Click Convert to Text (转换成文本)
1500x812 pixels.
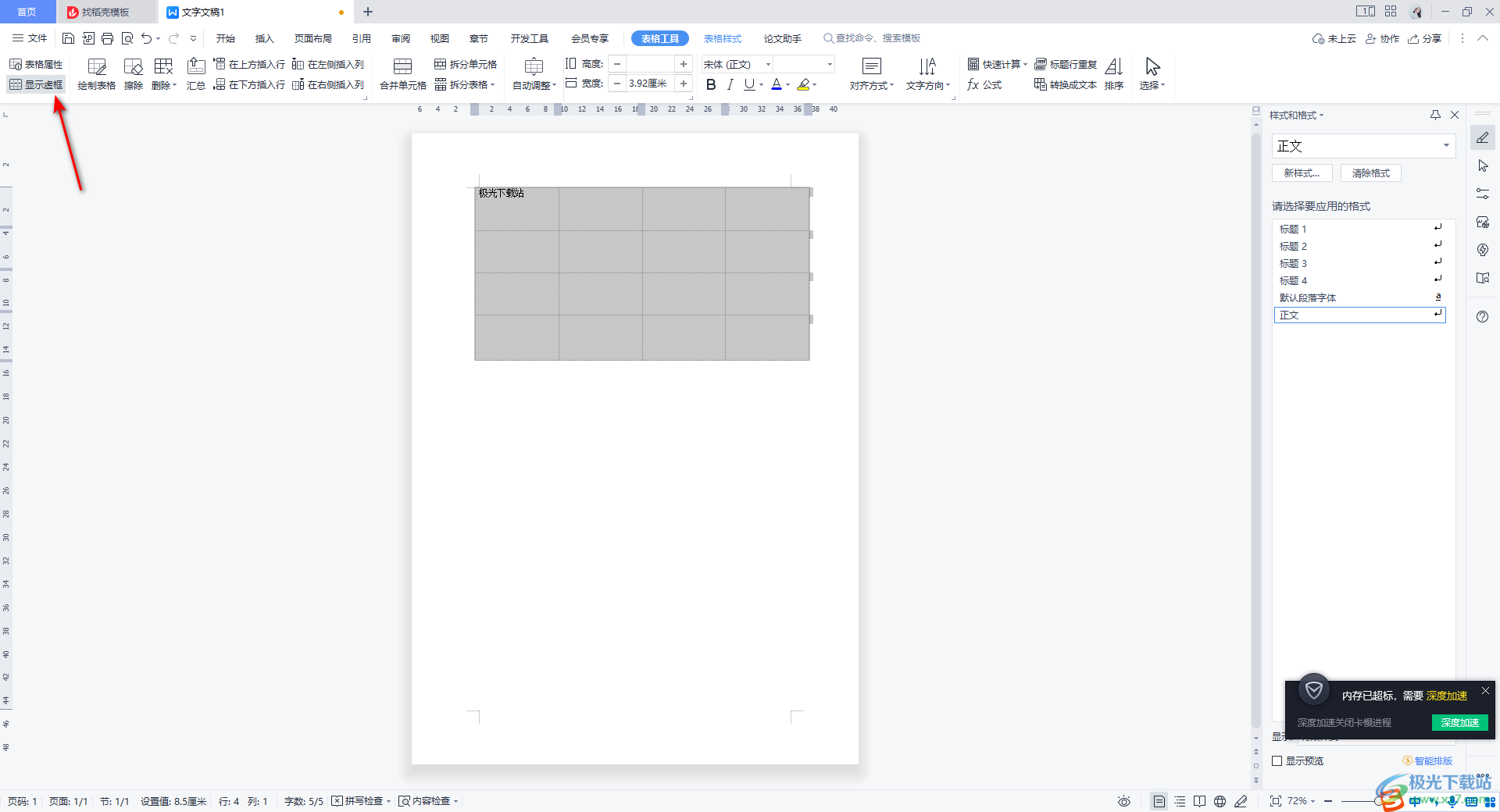[x=1066, y=84]
